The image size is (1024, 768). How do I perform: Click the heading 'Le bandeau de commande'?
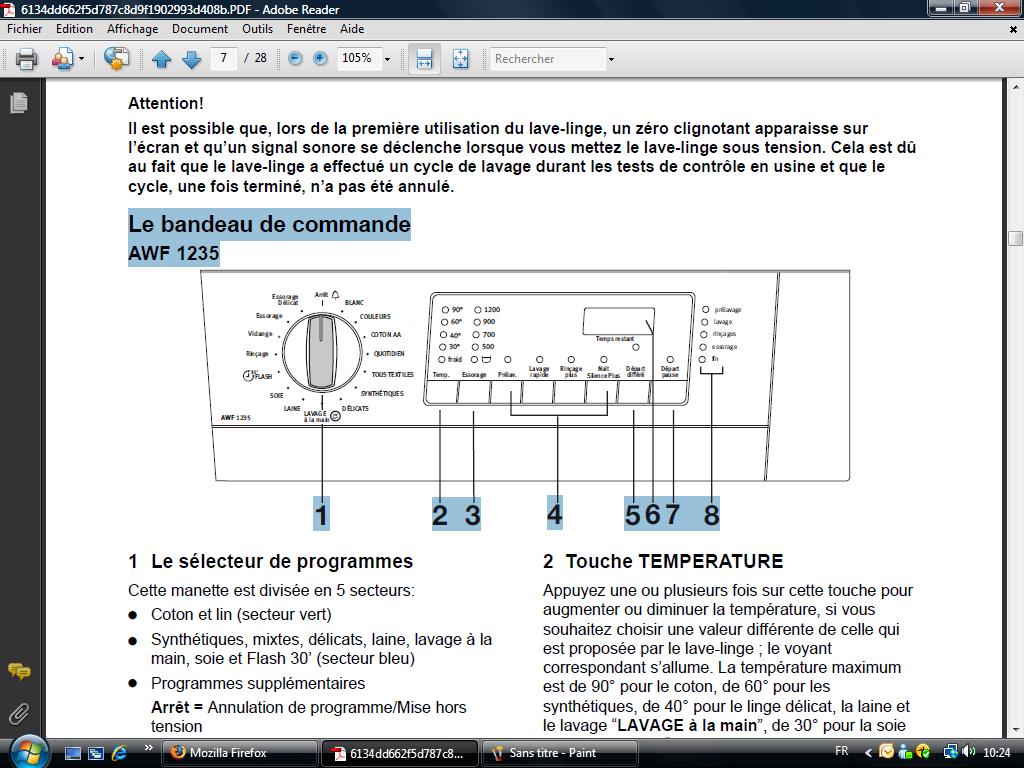[x=269, y=224]
